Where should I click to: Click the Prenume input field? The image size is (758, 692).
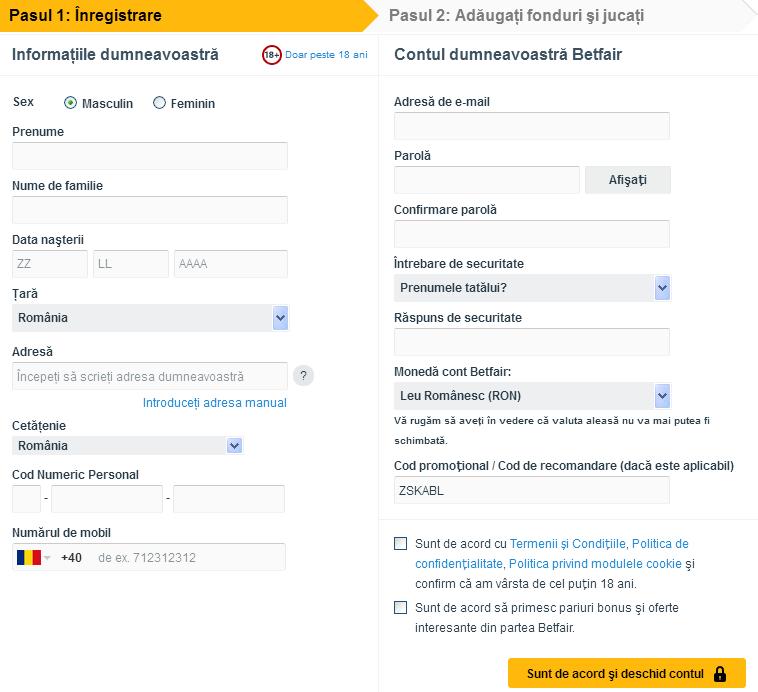[x=150, y=156]
